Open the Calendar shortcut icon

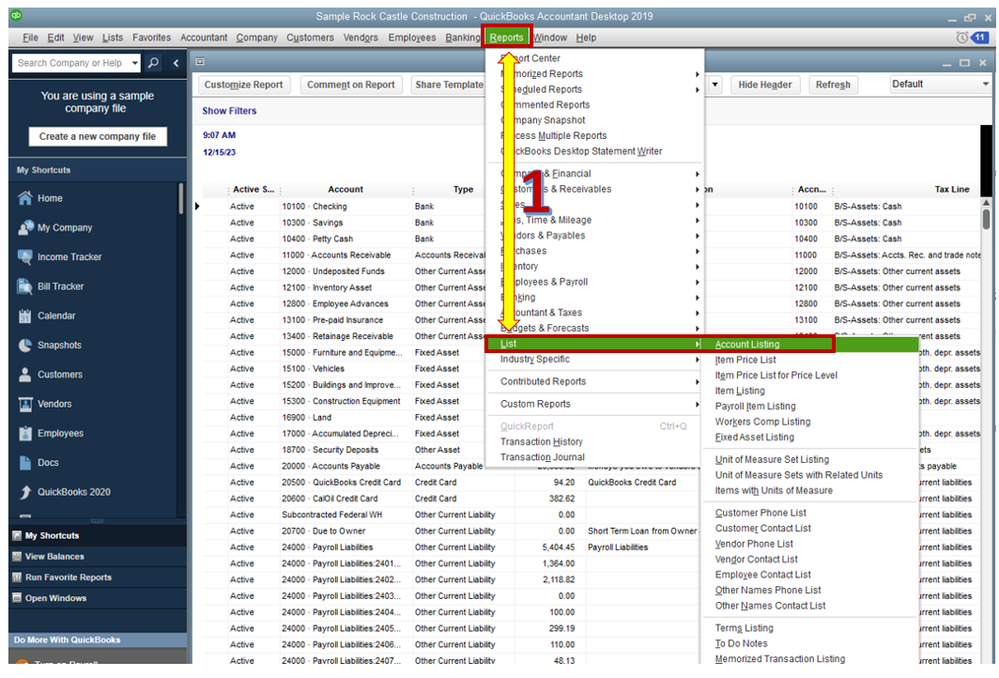point(25,315)
